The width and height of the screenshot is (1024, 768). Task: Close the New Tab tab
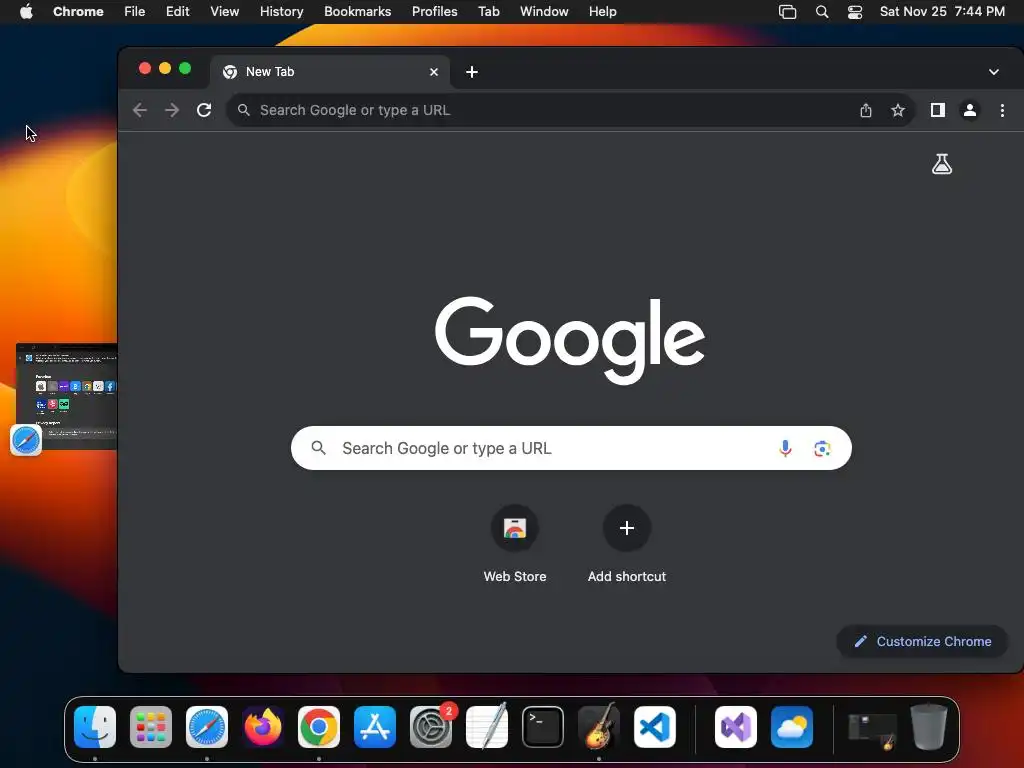pyautogui.click(x=434, y=72)
